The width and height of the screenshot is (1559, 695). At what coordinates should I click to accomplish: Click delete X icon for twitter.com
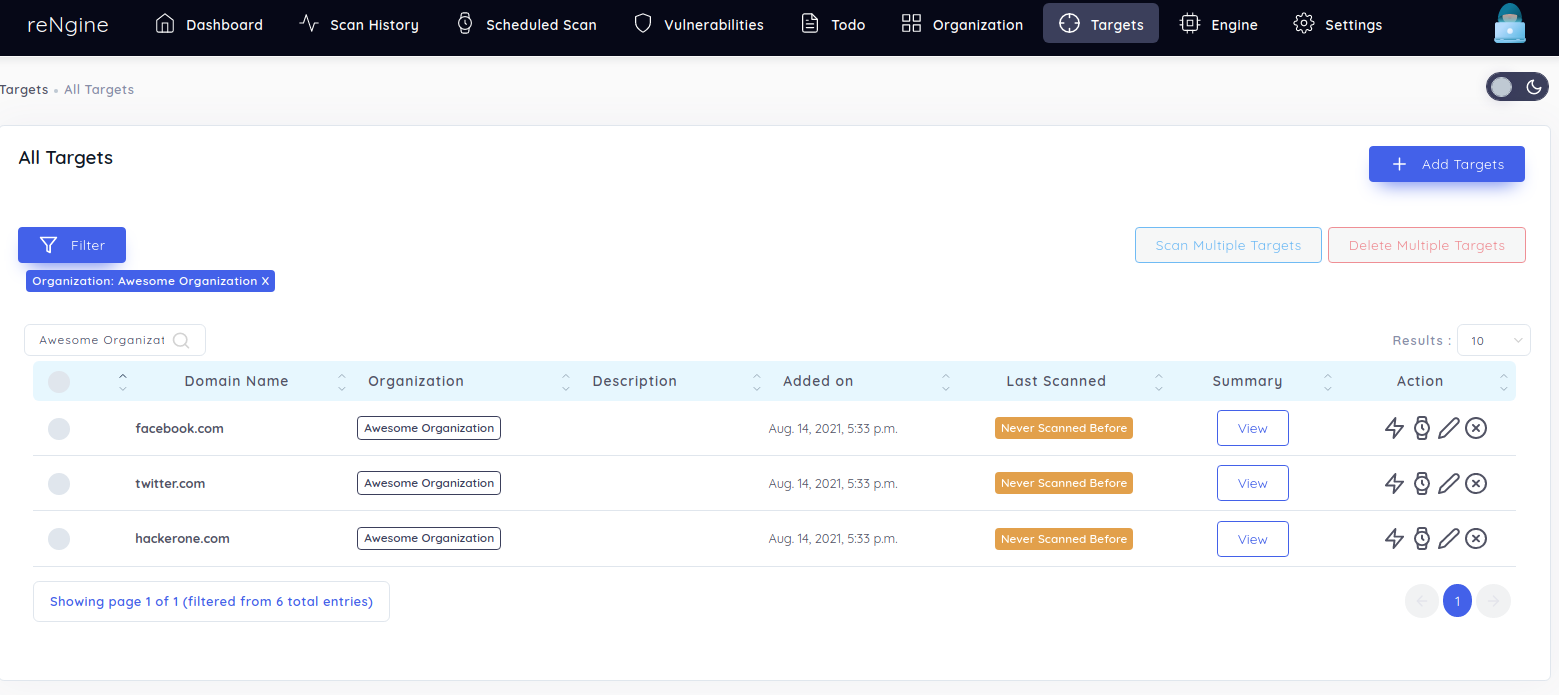click(x=1476, y=484)
